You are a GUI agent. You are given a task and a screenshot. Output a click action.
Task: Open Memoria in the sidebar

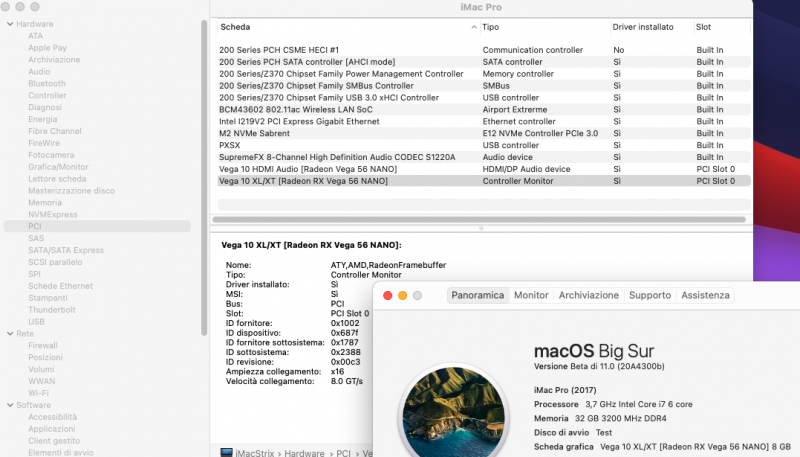tap(45, 202)
